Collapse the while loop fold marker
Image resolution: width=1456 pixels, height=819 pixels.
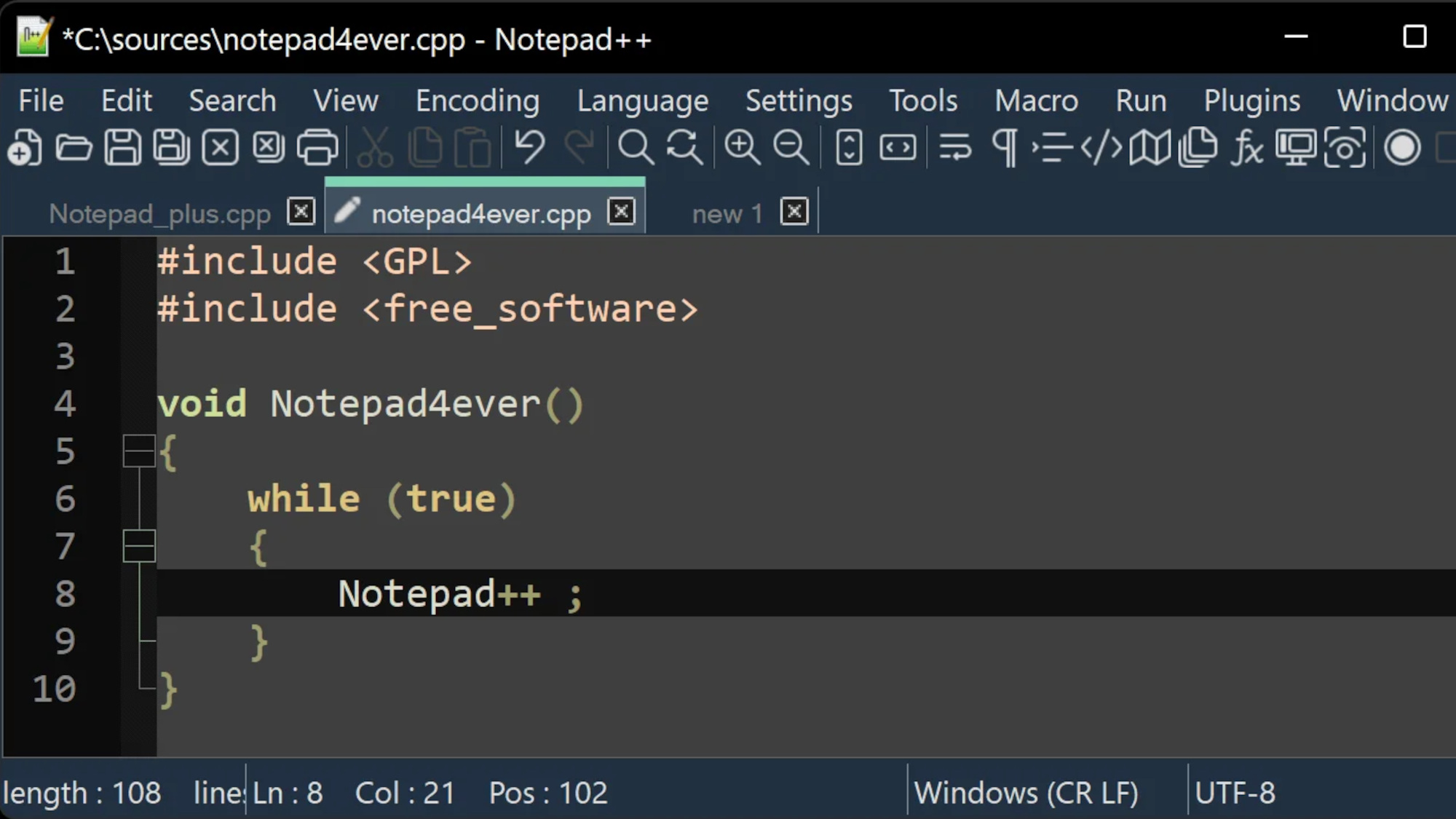(x=139, y=546)
